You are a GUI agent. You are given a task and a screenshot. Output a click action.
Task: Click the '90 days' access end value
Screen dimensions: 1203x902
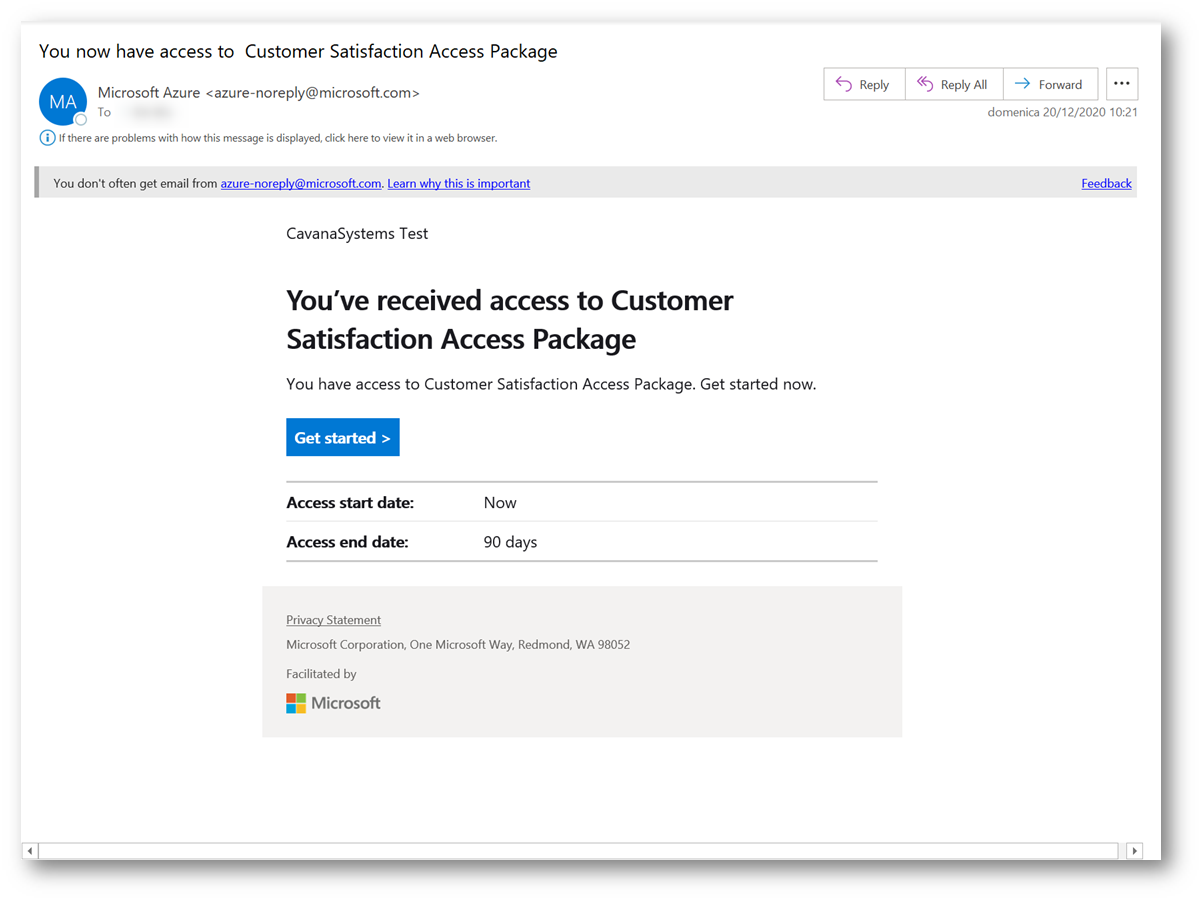coord(510,542)
